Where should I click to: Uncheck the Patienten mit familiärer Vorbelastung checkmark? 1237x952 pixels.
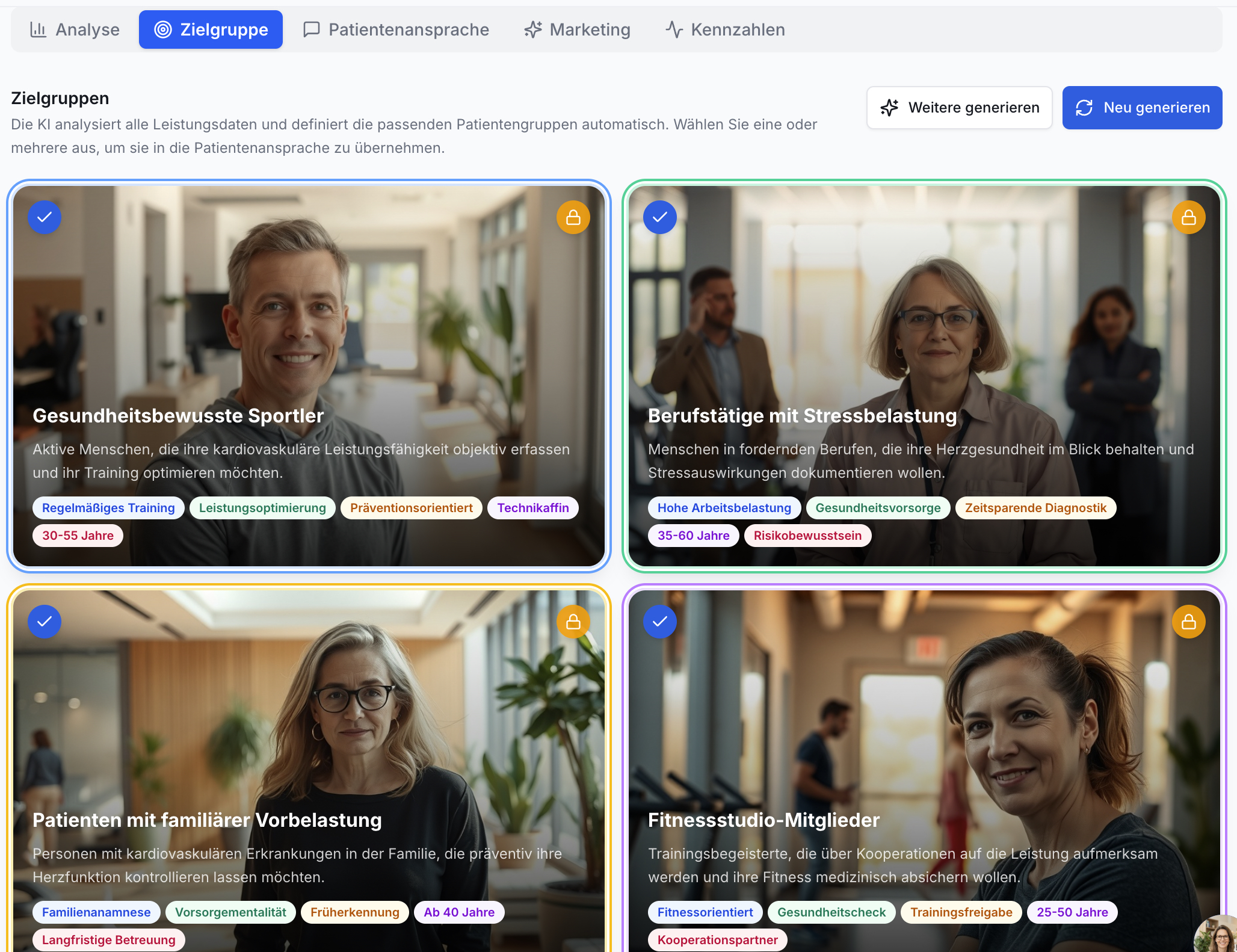pyautogui.click(x=45, y=622)
